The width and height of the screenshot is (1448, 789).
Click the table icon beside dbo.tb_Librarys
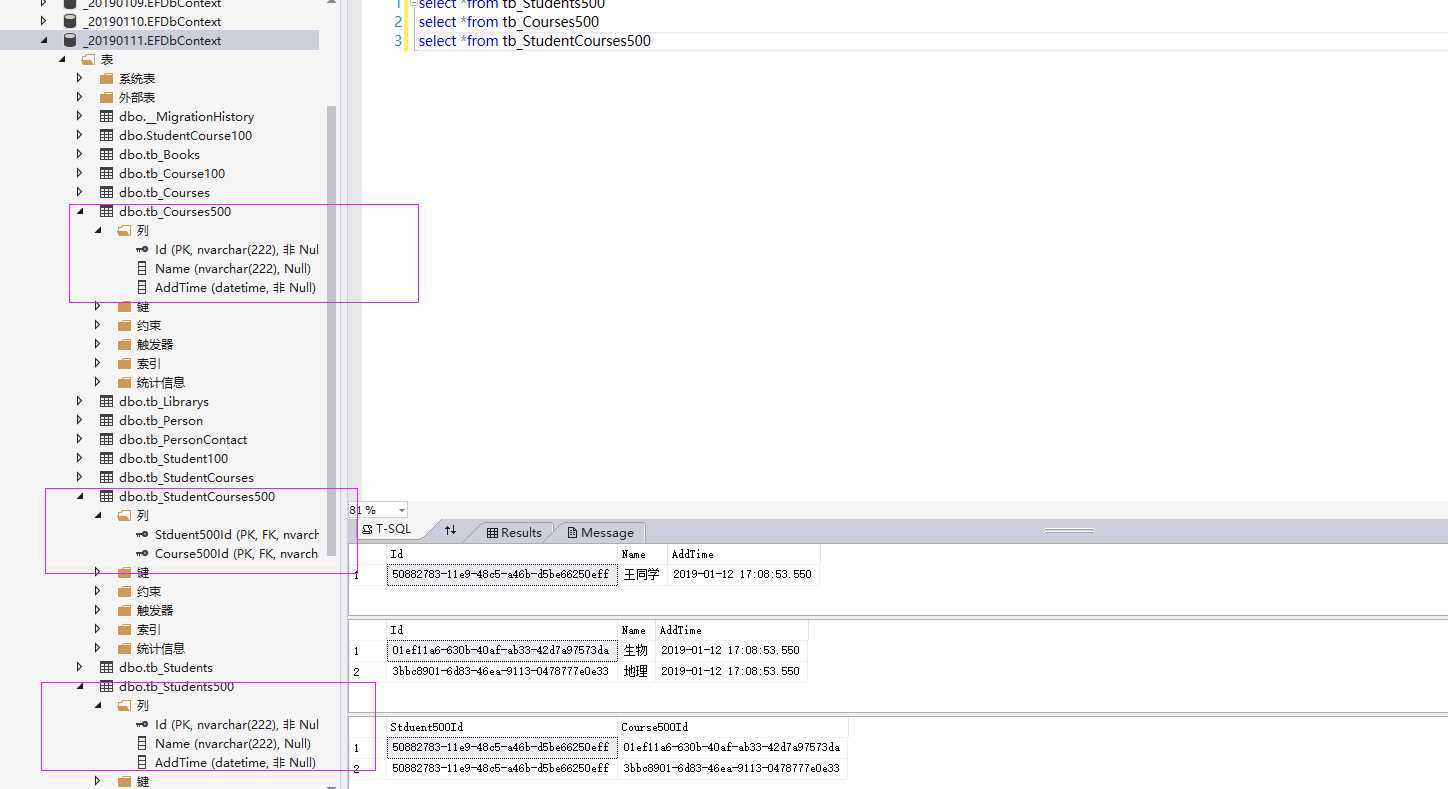(x=107, y=402)
